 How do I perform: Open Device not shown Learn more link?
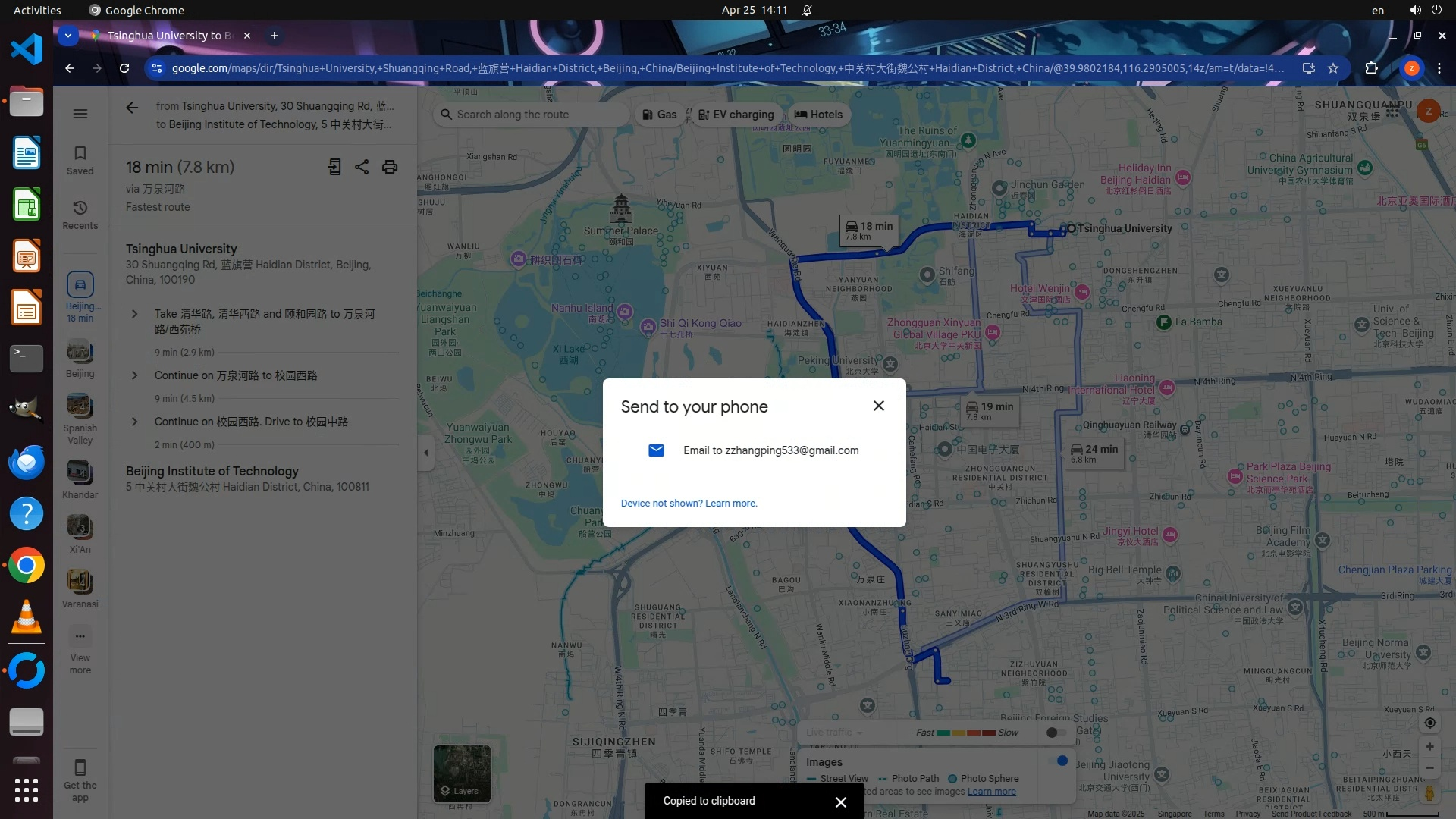pyautogui.click(x=689, y=504)
